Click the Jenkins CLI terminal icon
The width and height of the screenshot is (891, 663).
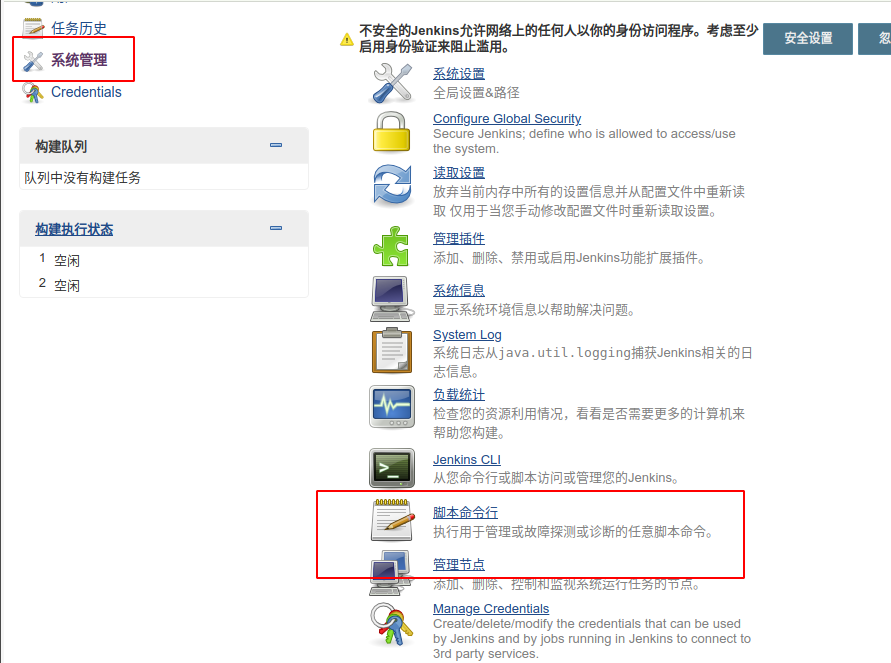click(x=393, y=468)
